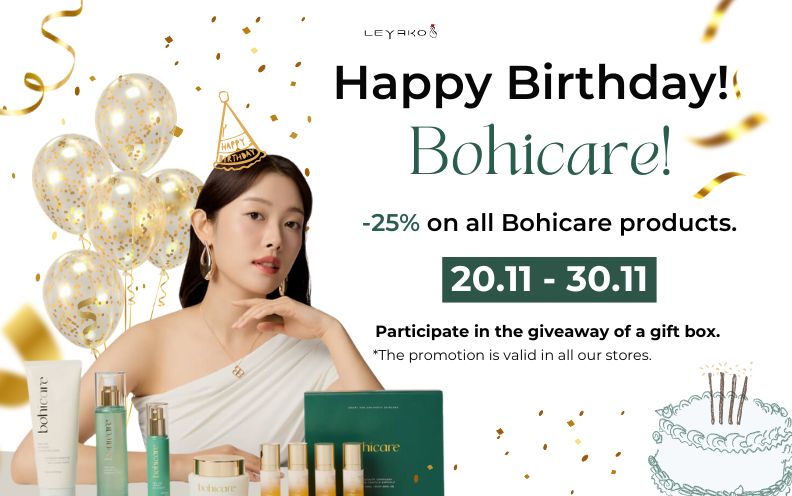Click the promotion valid in all stores note
This screenshot has height=496, width=792.
pyautogui.click(x=512, y=355)
